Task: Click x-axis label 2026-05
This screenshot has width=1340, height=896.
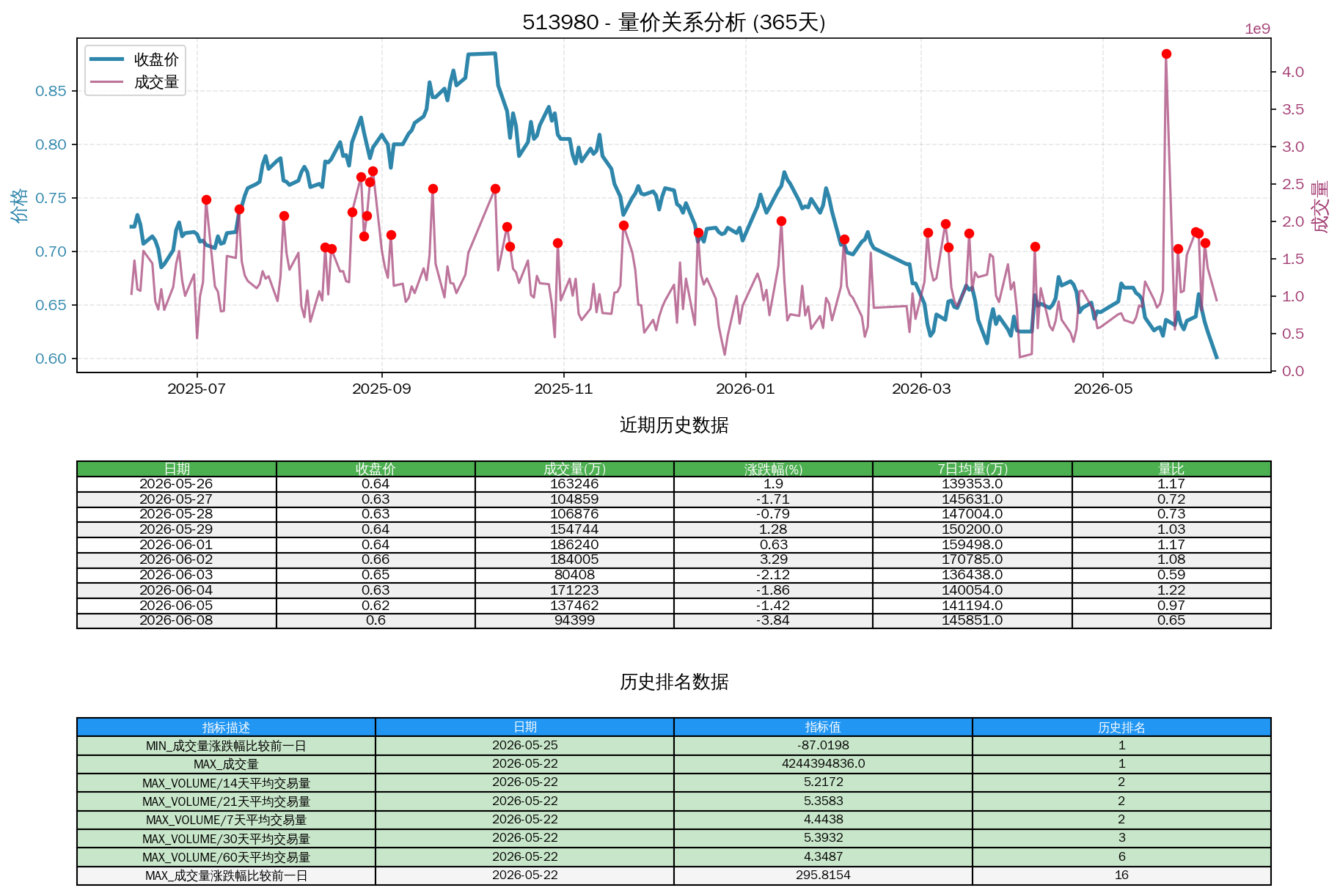Action: coord(1103,389)
